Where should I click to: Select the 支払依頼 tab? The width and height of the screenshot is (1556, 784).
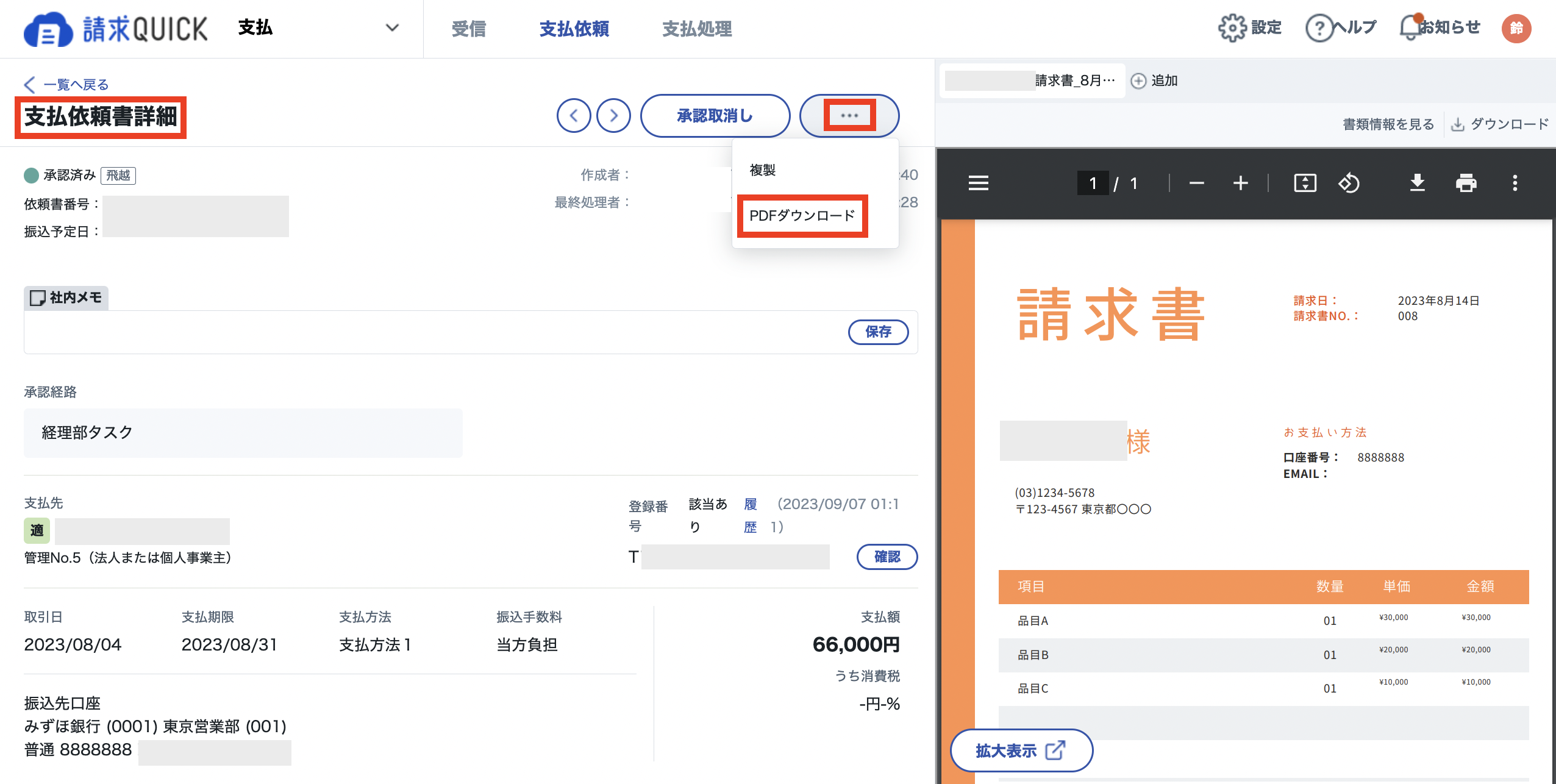click(574, 29)
